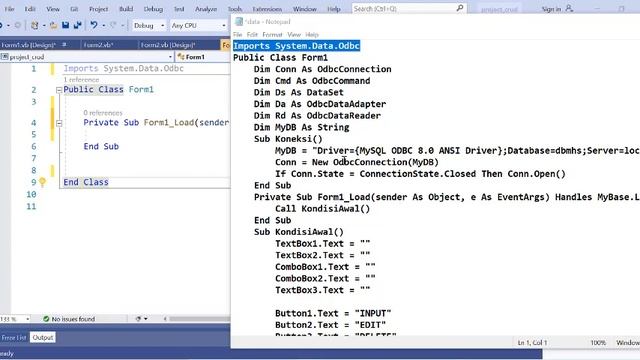Open Notepad Help menu
The height and width of the screenshot is (360, 640).
tap(312, 35)
